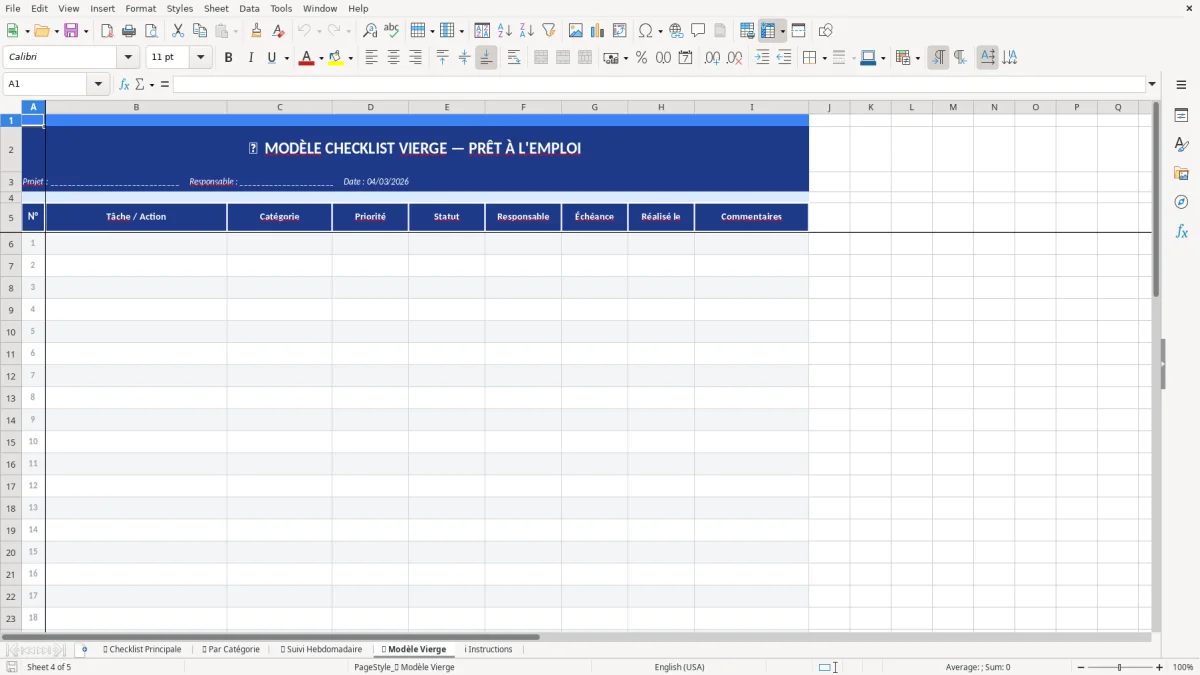Image resolution: width=1200 pixels, height=675 pixels.
Task: Click the yellow Highlighting Color swatch
Action: [336, 58]
